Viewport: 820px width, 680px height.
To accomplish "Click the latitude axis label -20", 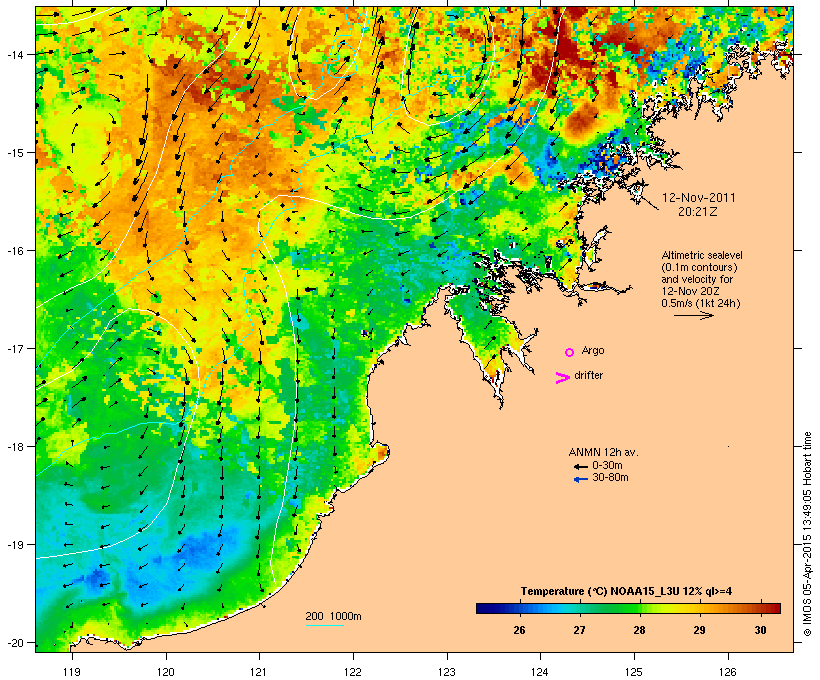I will point(14,643).
